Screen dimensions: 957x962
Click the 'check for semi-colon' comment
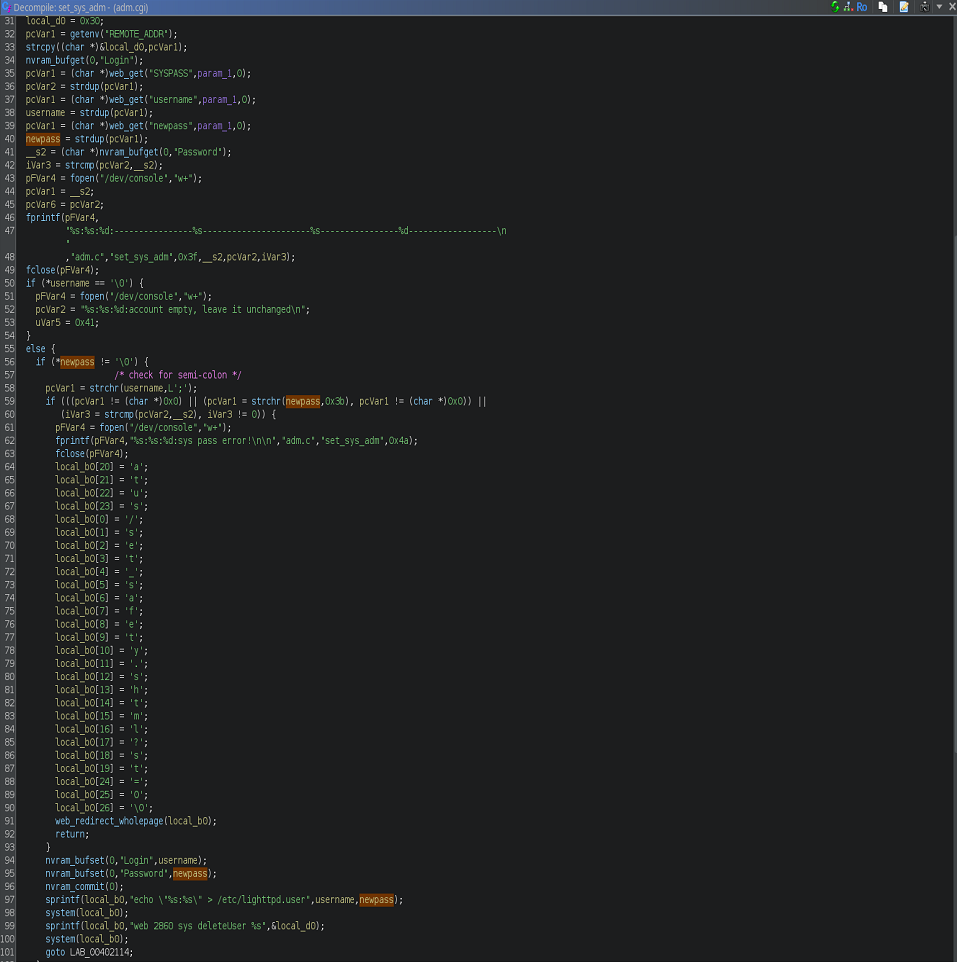click(x=178, y=375)
